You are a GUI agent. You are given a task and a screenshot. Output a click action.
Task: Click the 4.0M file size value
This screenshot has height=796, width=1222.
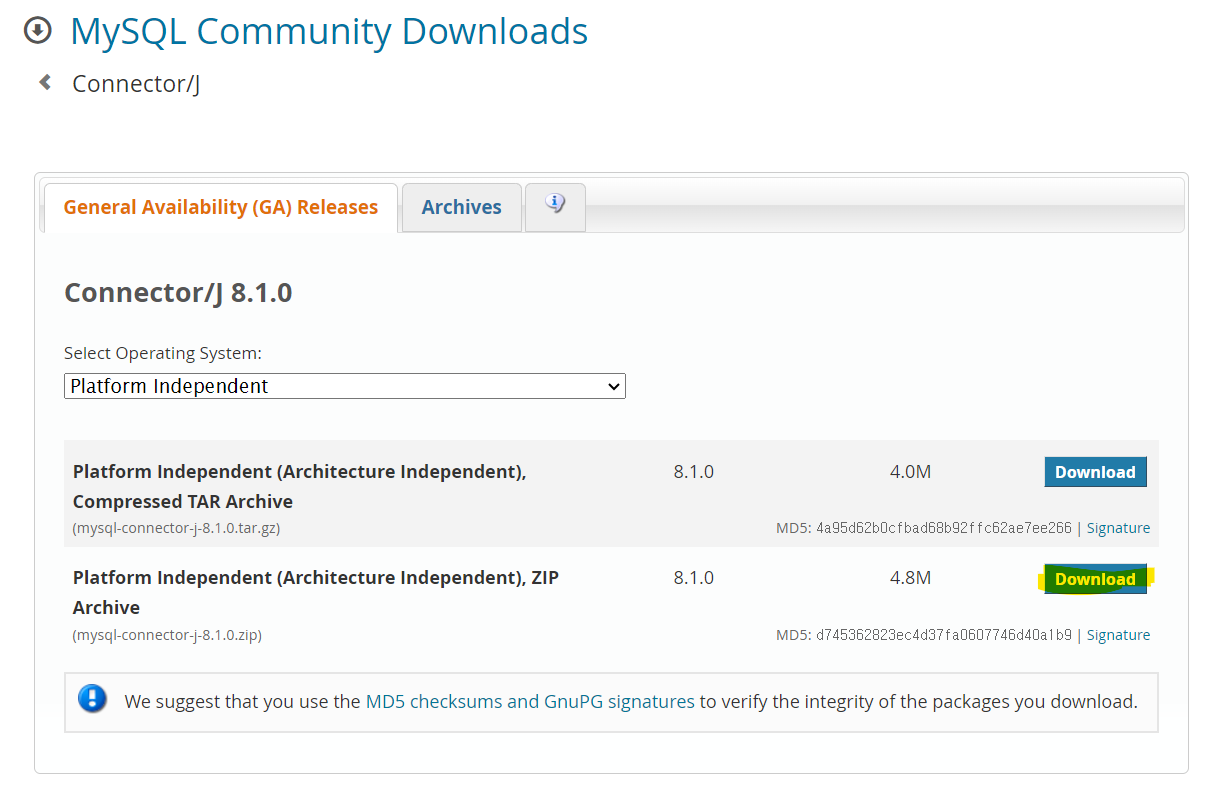[x=910, y=472]
